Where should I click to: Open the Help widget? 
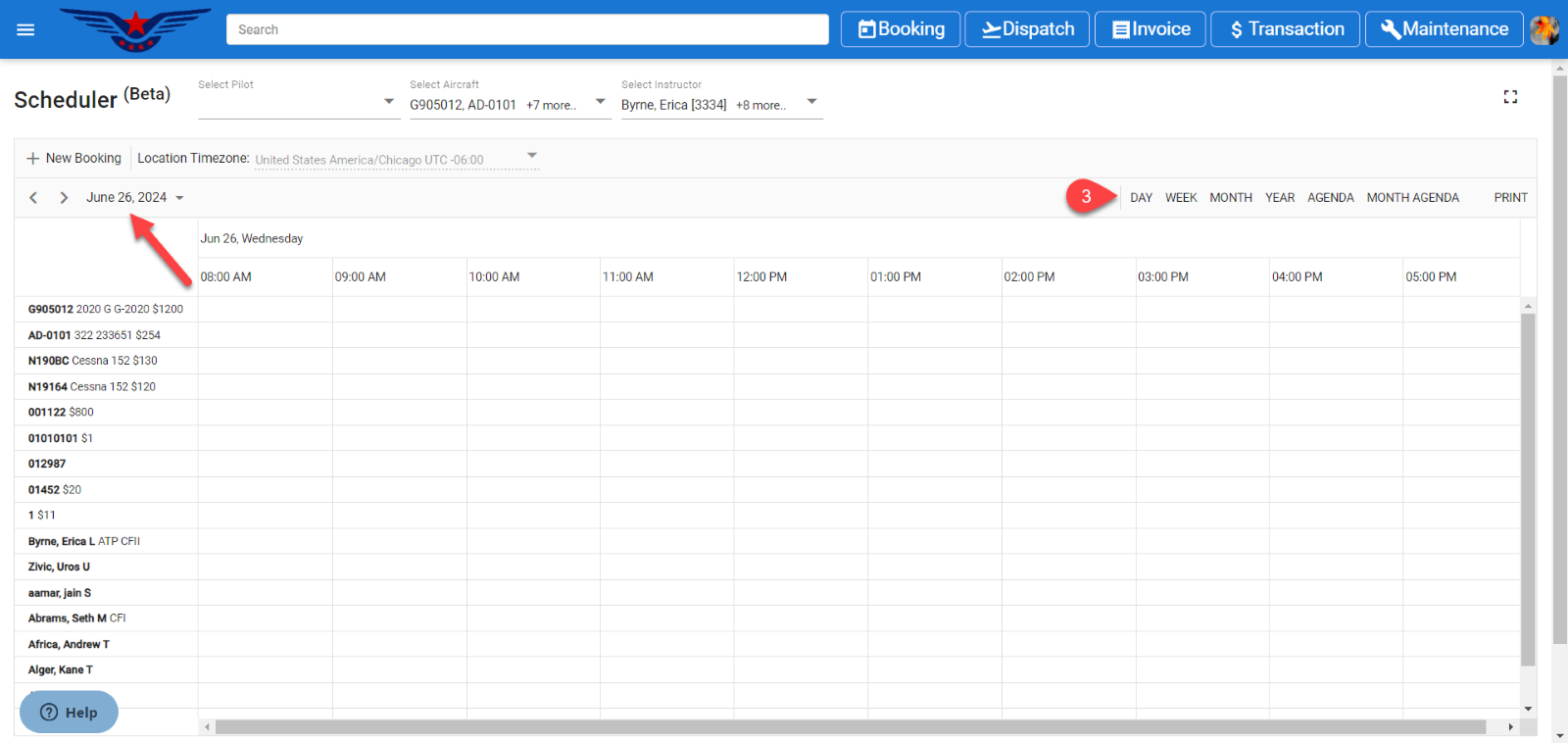pos(69,713)
